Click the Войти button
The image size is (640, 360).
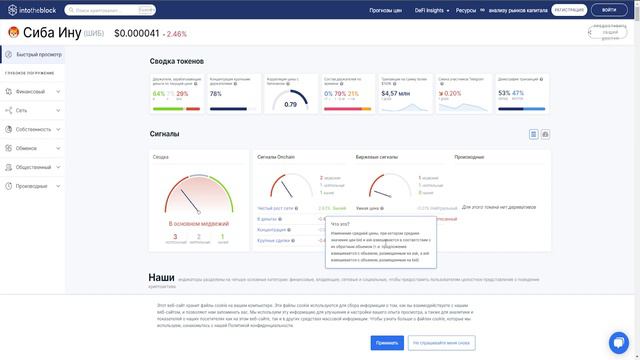click(x=609, y=10)
